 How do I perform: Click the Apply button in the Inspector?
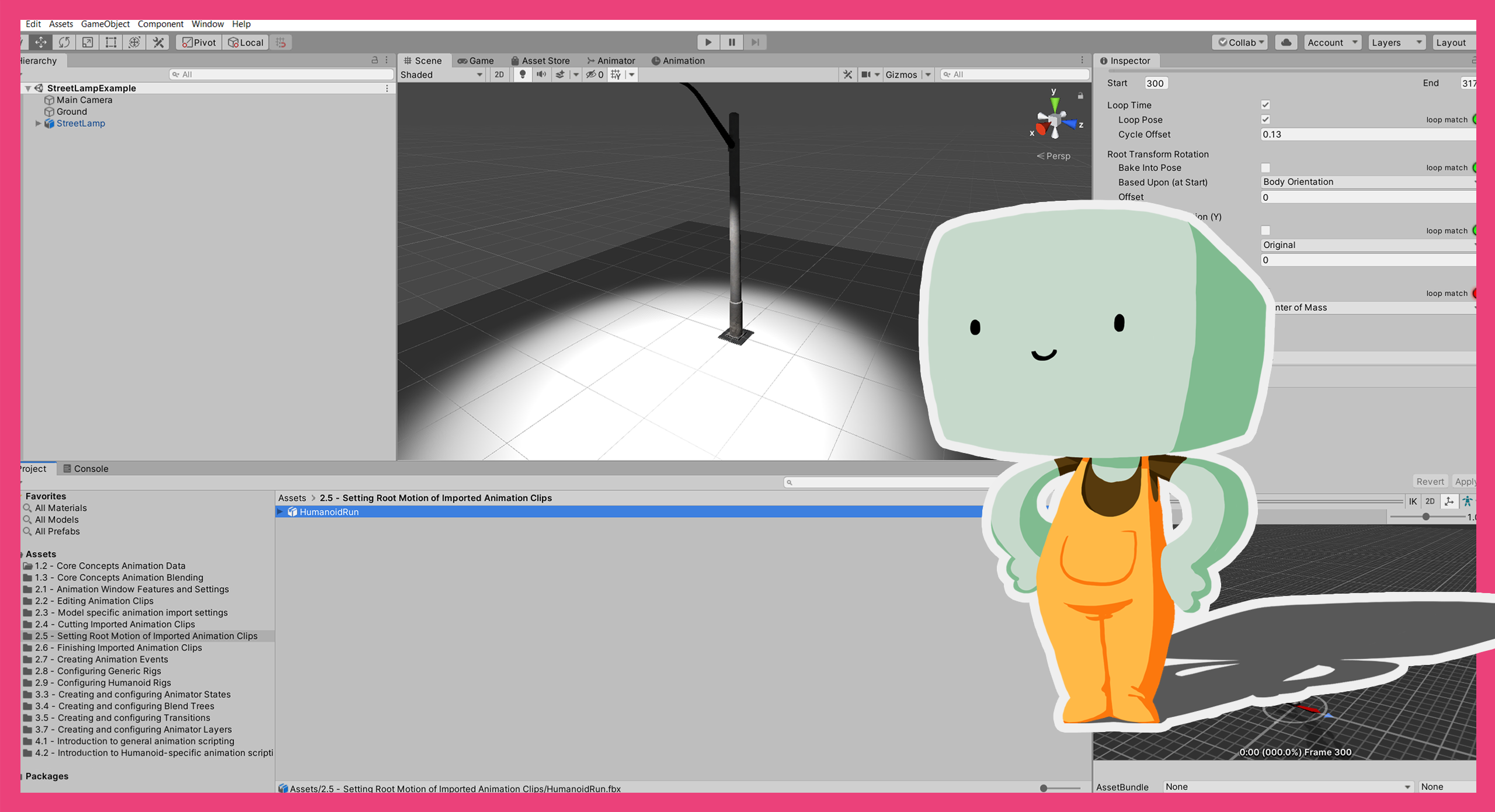pos(1466,481)
